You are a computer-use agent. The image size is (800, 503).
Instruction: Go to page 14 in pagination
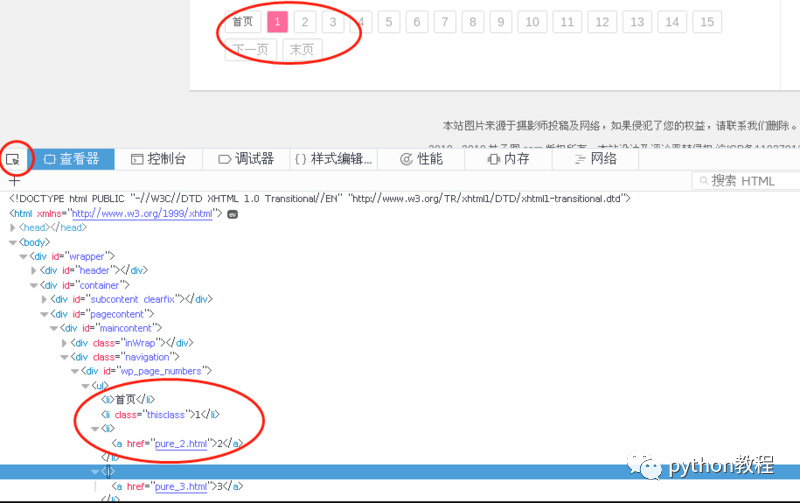672,22
